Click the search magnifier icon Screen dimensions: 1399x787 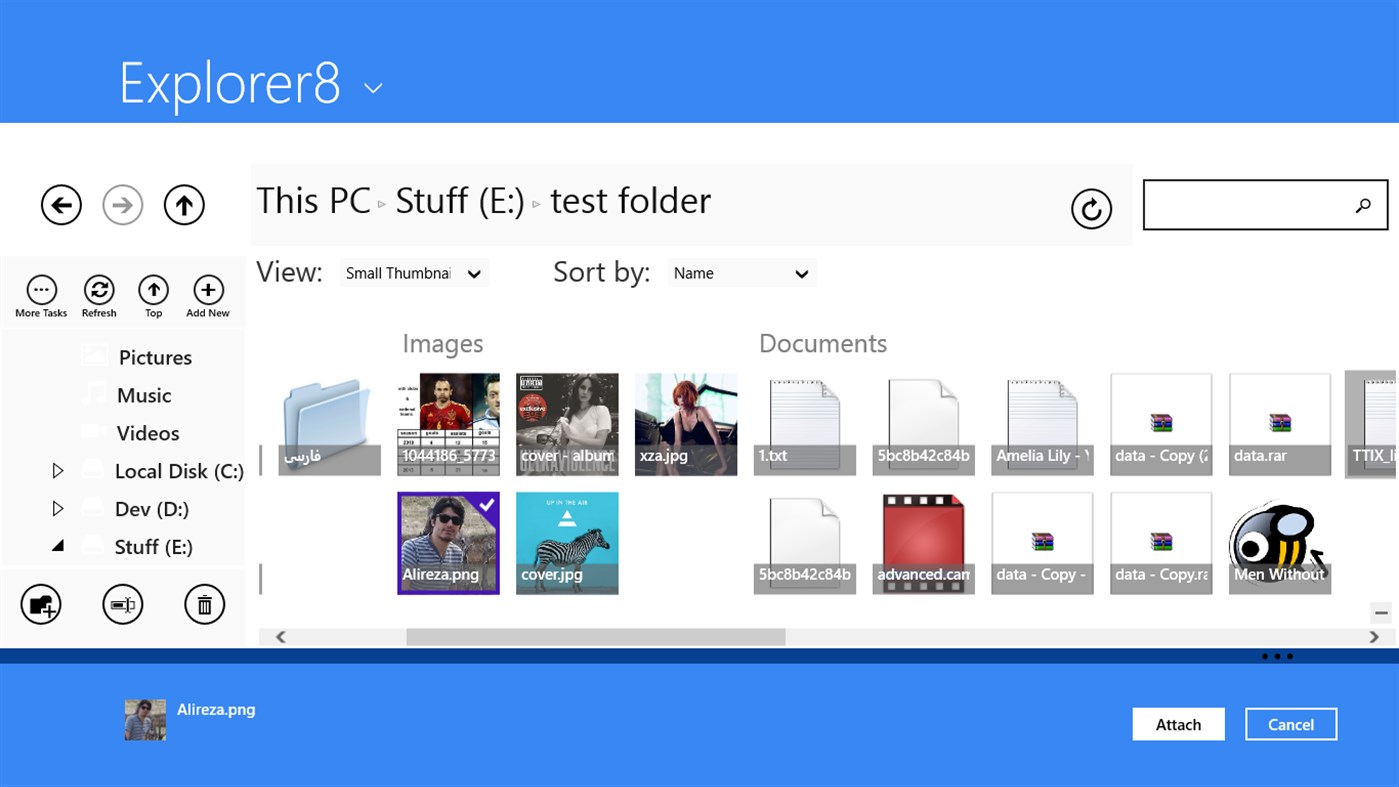[x=1364, y=205]
